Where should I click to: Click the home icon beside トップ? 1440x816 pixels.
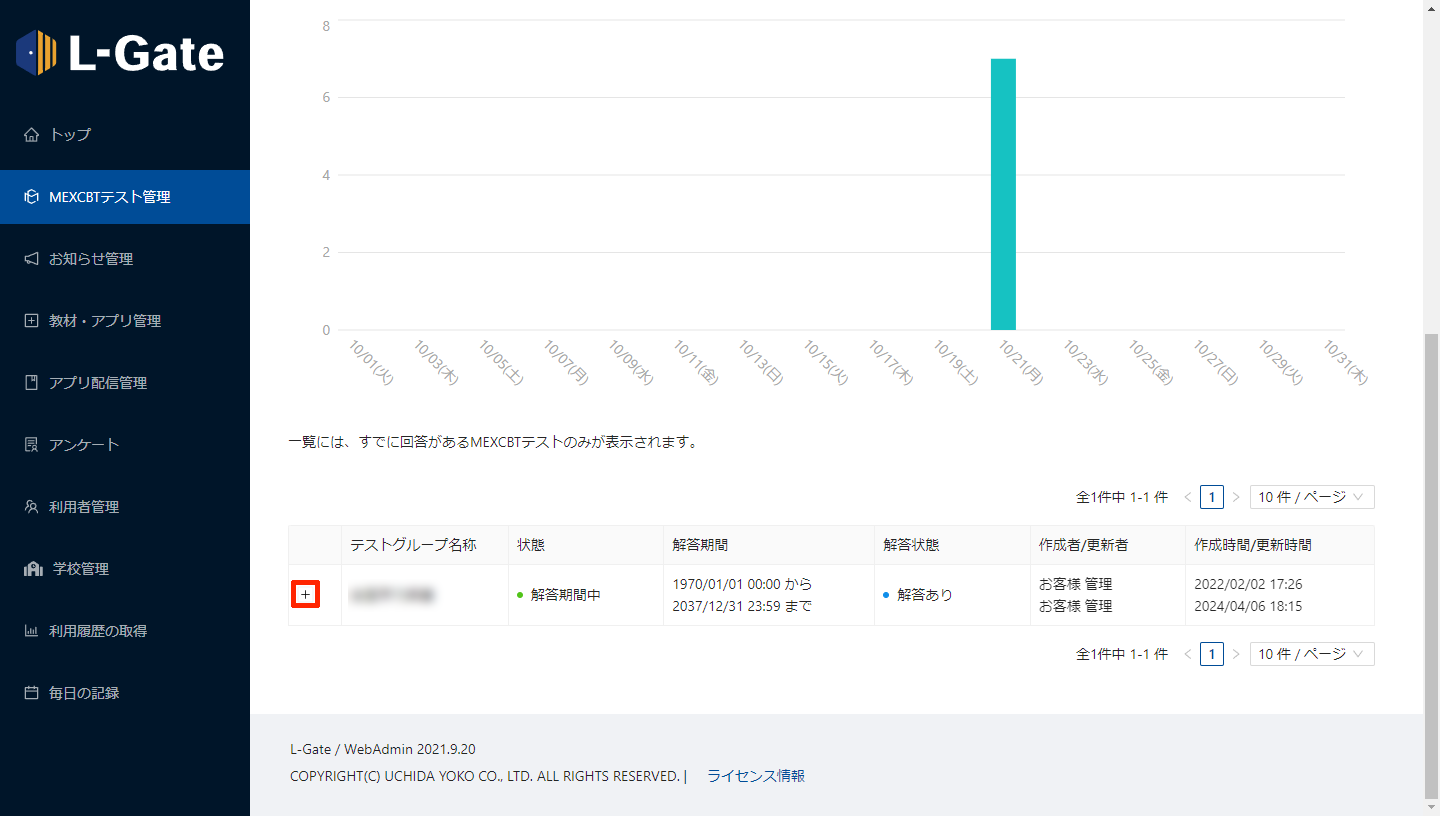point(31,135)
